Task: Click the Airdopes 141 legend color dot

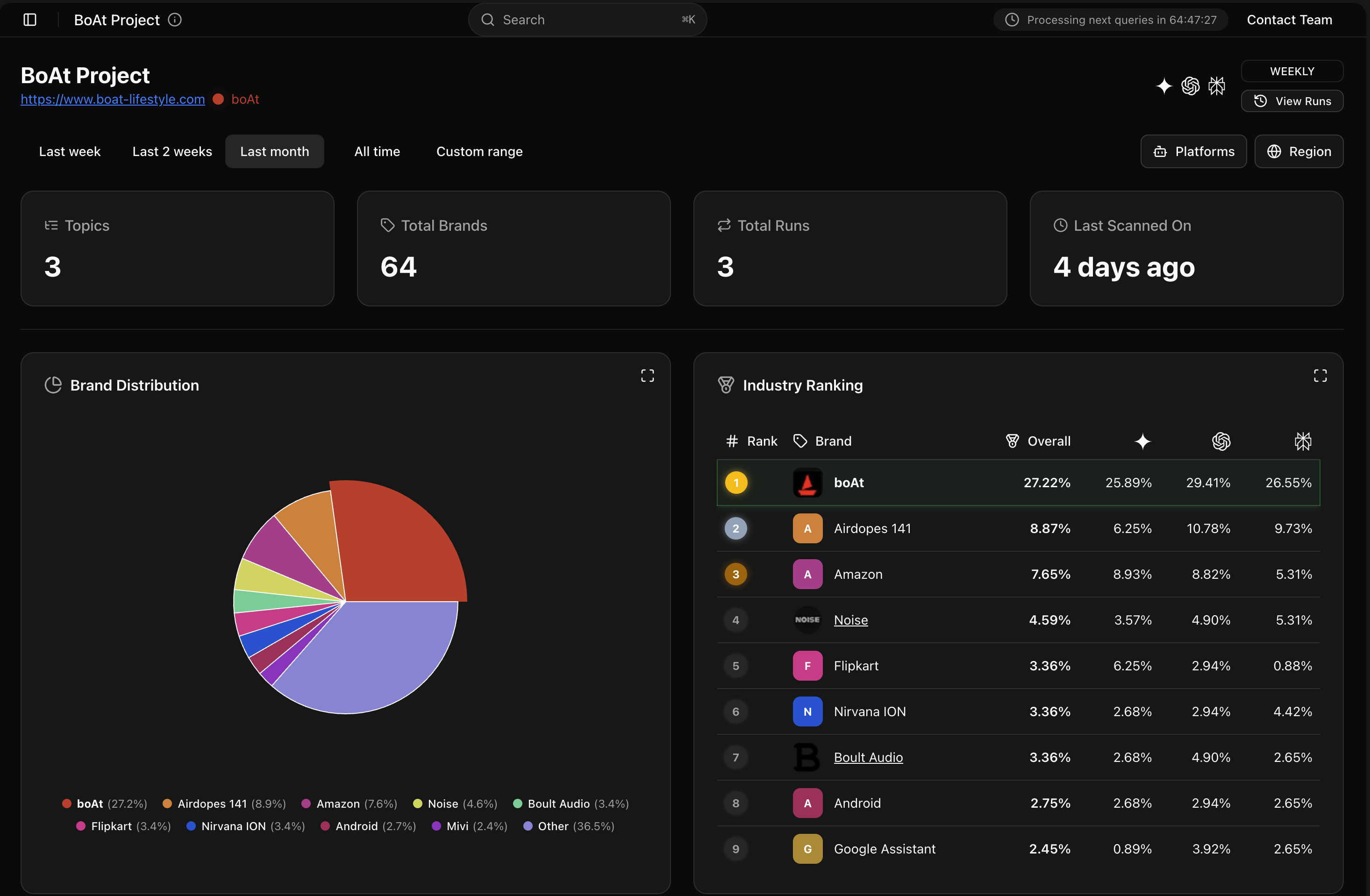Action: point(167,804)
